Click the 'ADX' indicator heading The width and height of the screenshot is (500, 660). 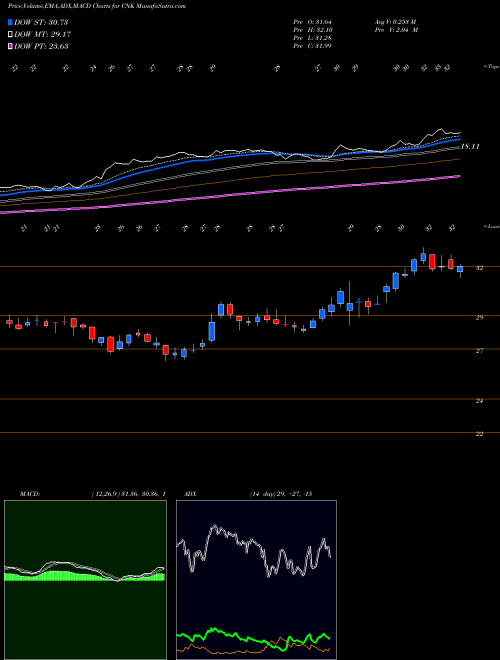tap(190, 494)
